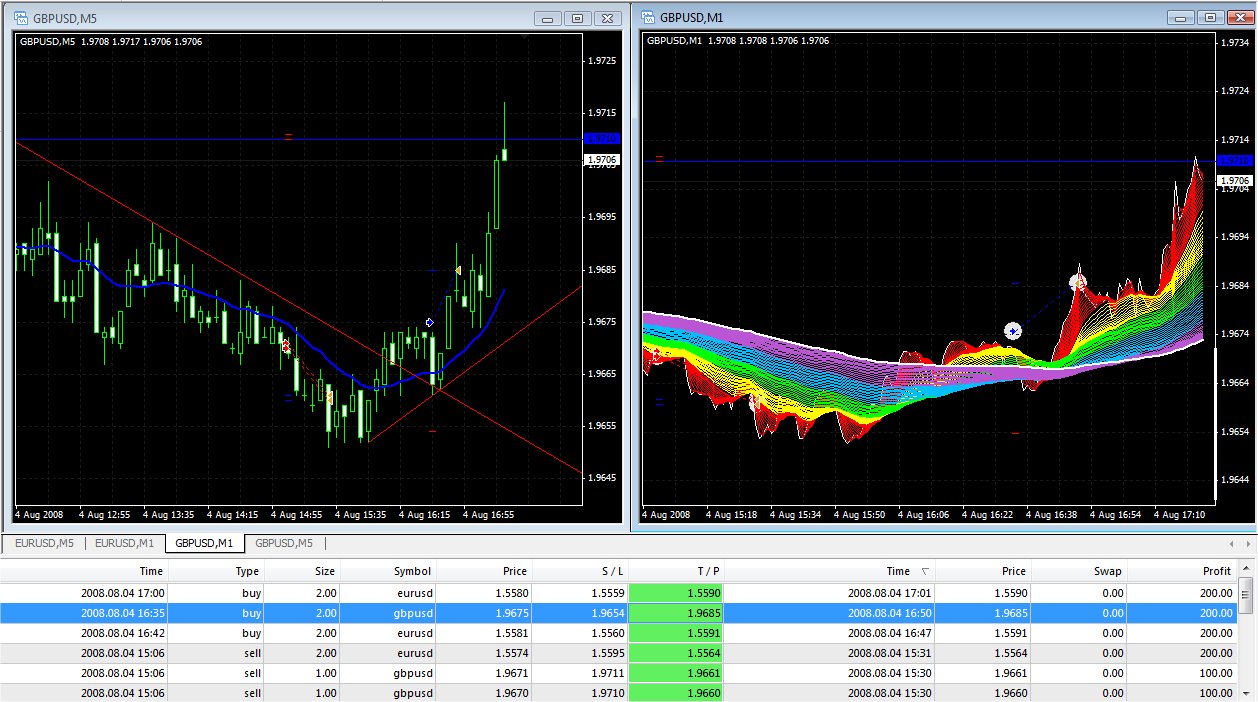Viewport: 1258px width, 702px height.
Task: Click the green T/P cell 1.5590
Action: pos(676,592)
